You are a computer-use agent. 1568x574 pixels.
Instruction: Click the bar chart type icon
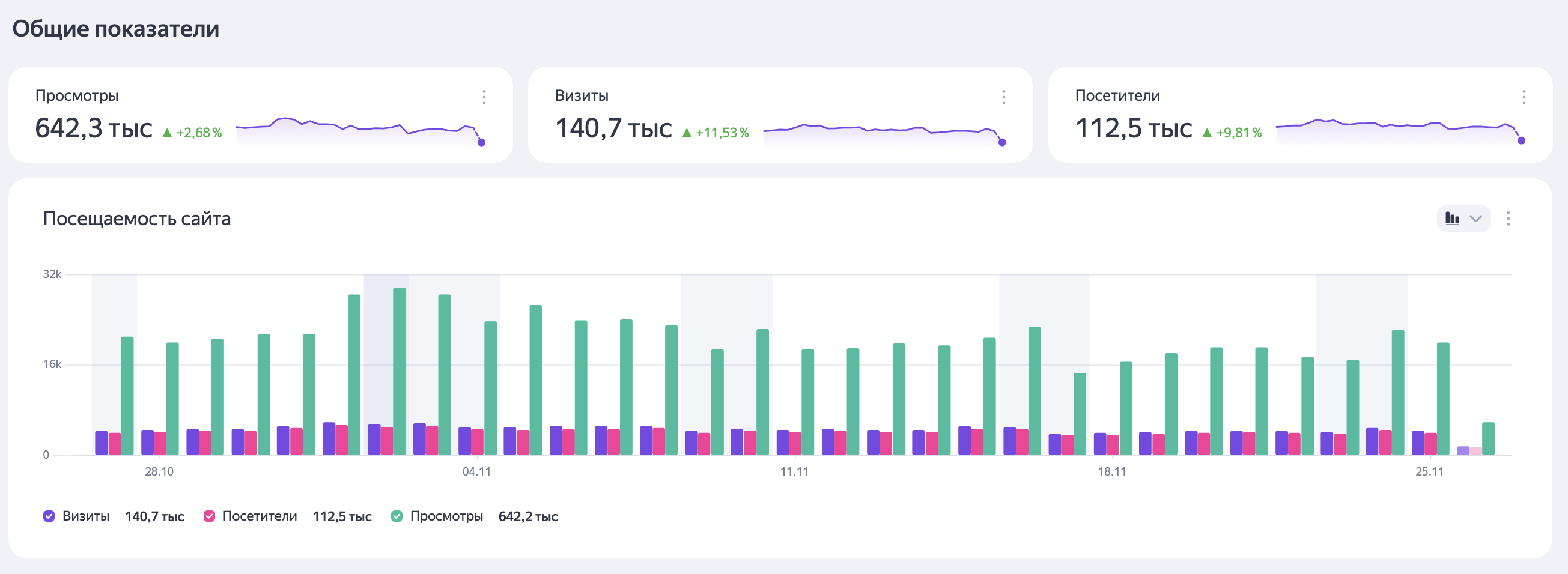1452,219
